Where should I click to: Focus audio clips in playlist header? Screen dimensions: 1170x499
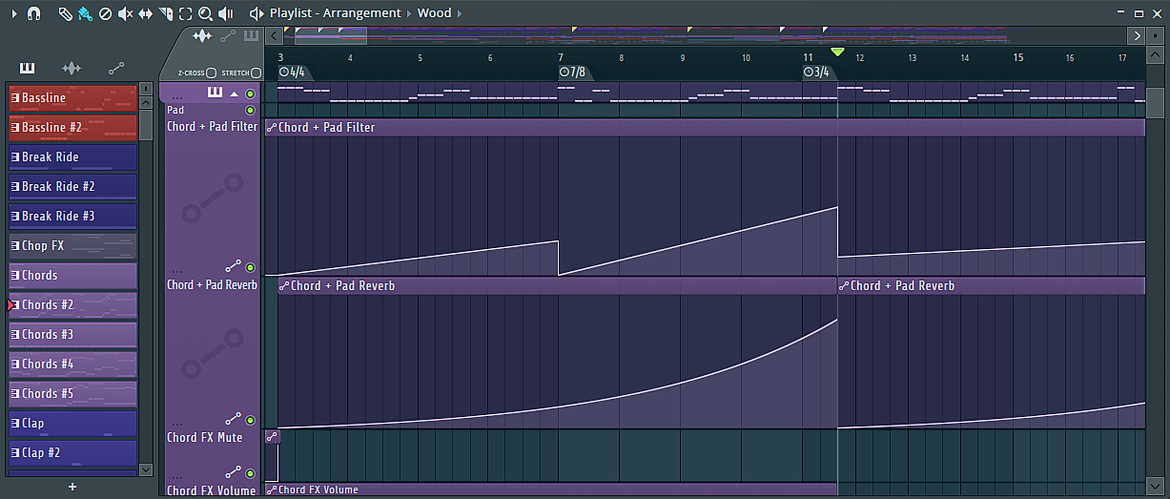[x=202, y=36]
